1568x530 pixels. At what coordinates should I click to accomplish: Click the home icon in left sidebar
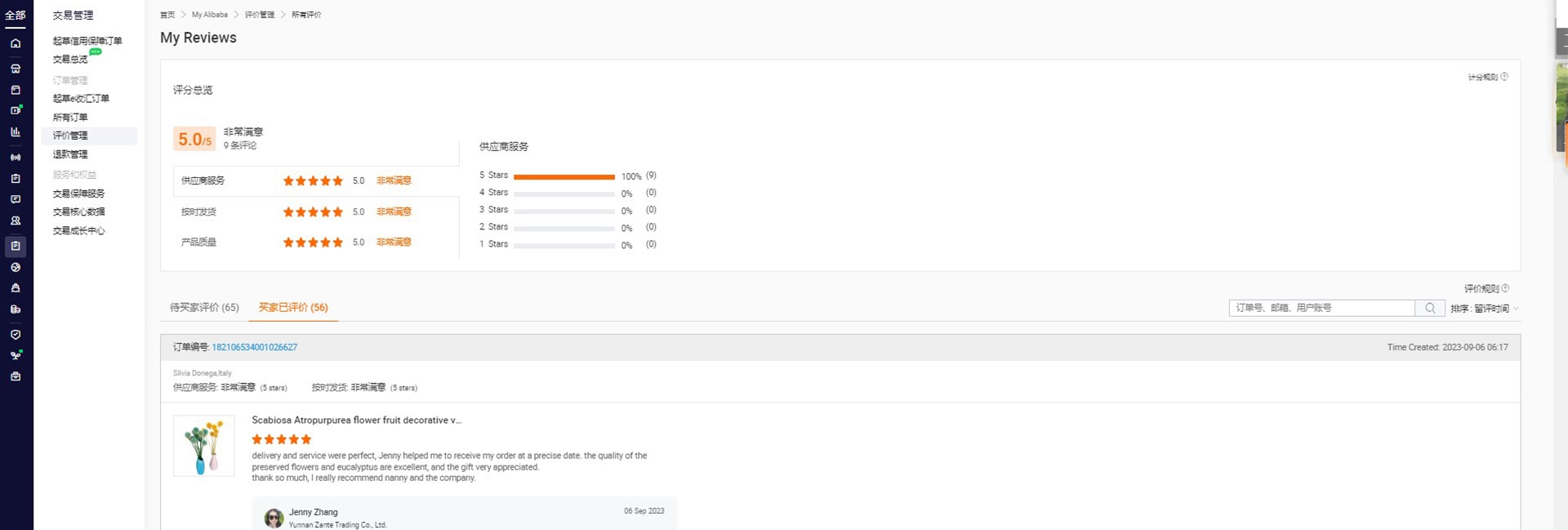[16, 43]
